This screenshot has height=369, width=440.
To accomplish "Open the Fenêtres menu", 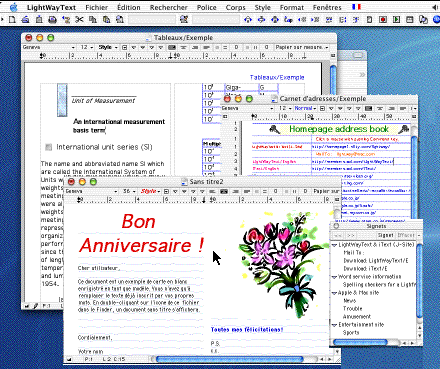I will 327,7.
